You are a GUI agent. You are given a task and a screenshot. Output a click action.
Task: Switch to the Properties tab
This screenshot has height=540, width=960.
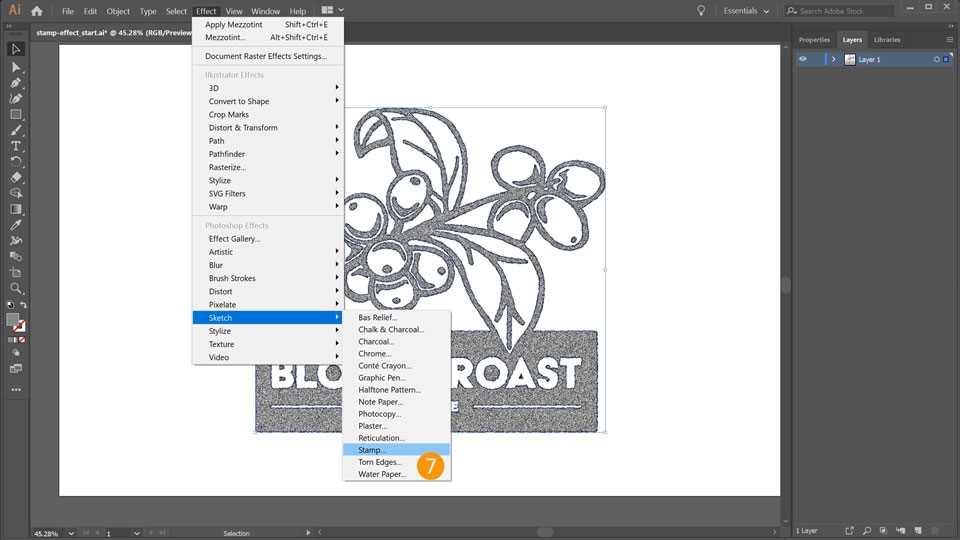coord(814,40)
